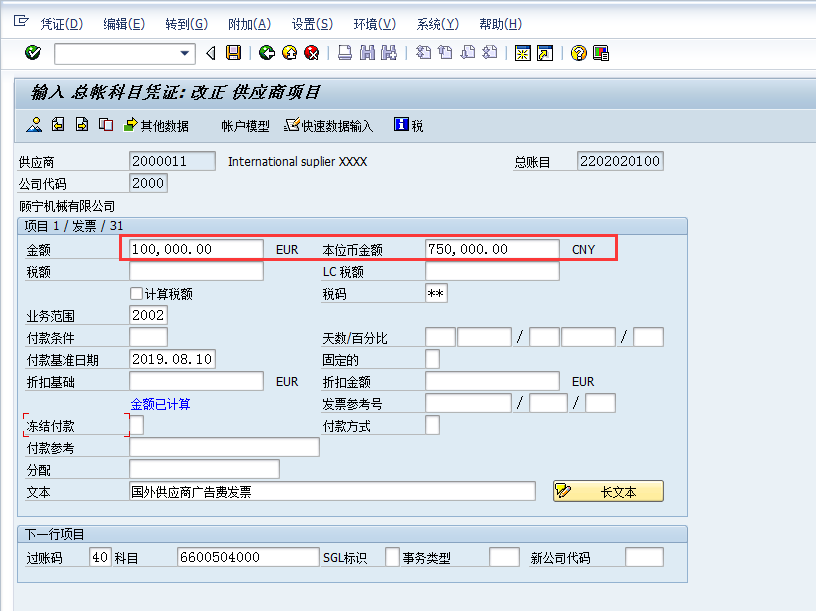Click the 付款参考 input field

click(224, 447)
